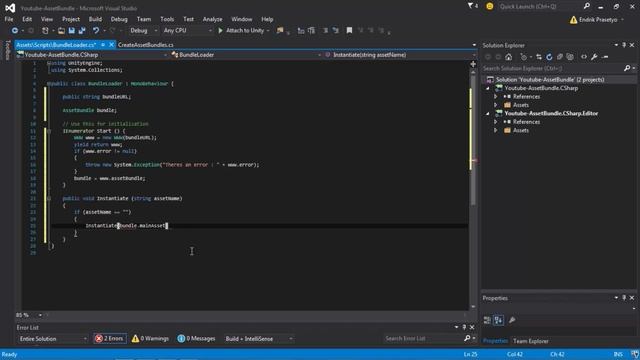
Task: Close the BundleLoader.cs tab
Action: pyautogui.click(x=111, y=45)
